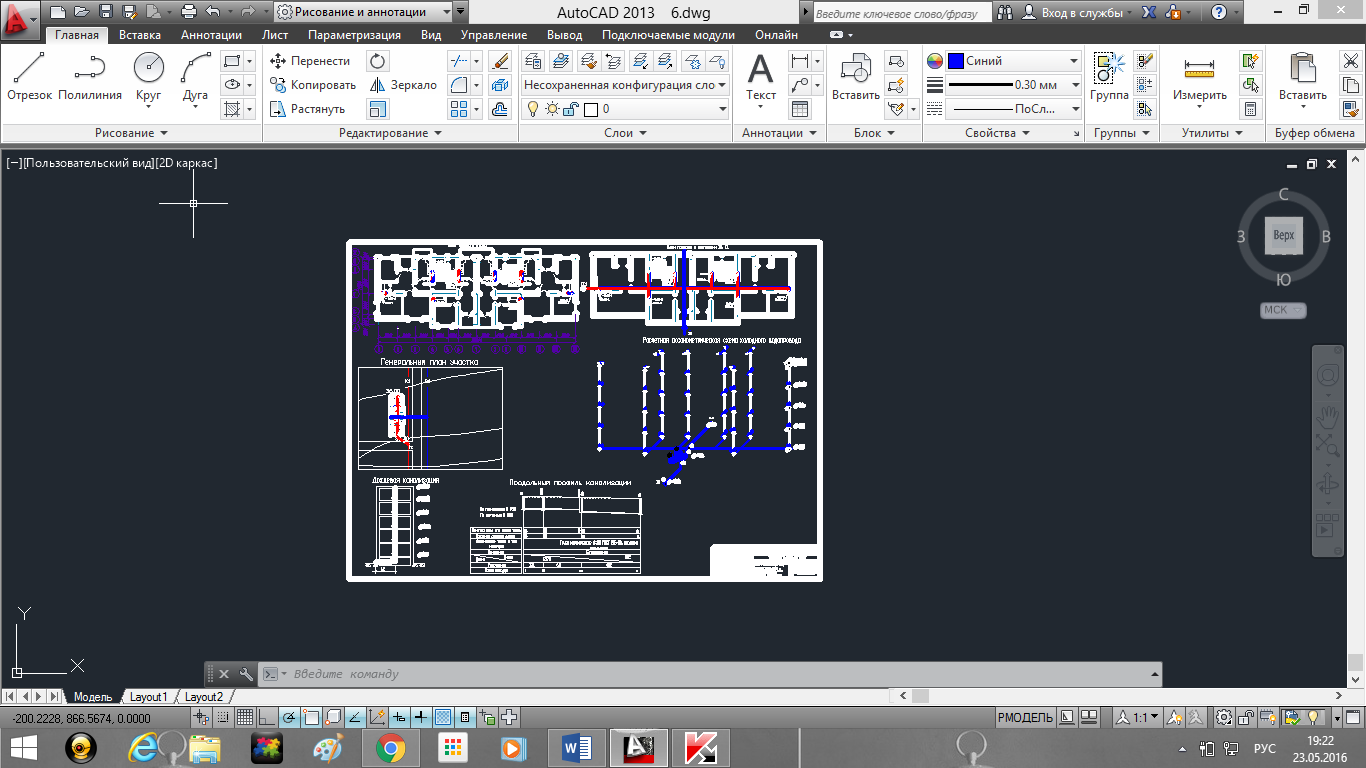
Task: Click the МСК coordinate system button
Action: 1283,310
